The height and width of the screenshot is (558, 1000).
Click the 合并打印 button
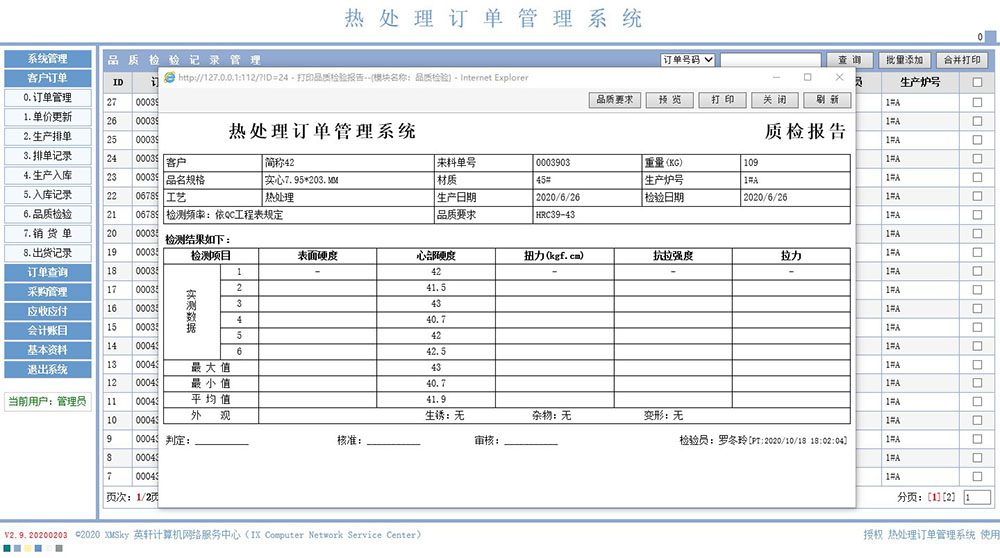[962, 60]
